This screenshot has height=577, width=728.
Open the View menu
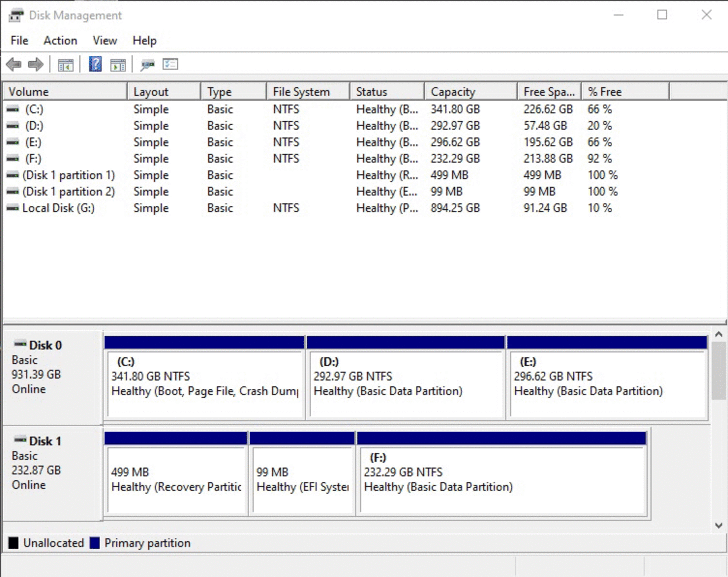point(105,41)
